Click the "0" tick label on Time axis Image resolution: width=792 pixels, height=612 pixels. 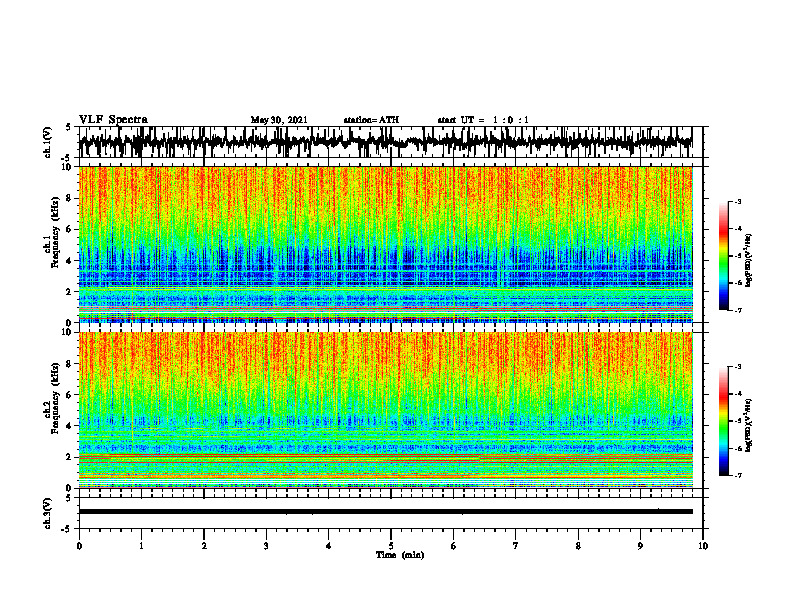pos(79,546)
